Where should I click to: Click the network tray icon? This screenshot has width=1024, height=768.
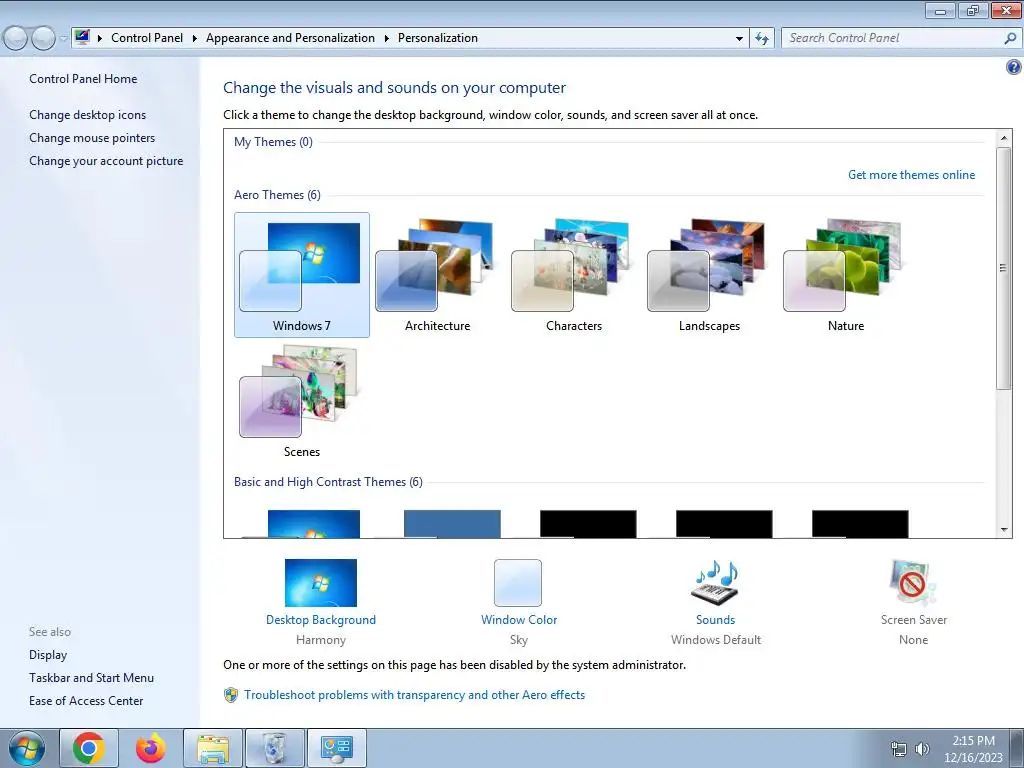tap(899, 749)
